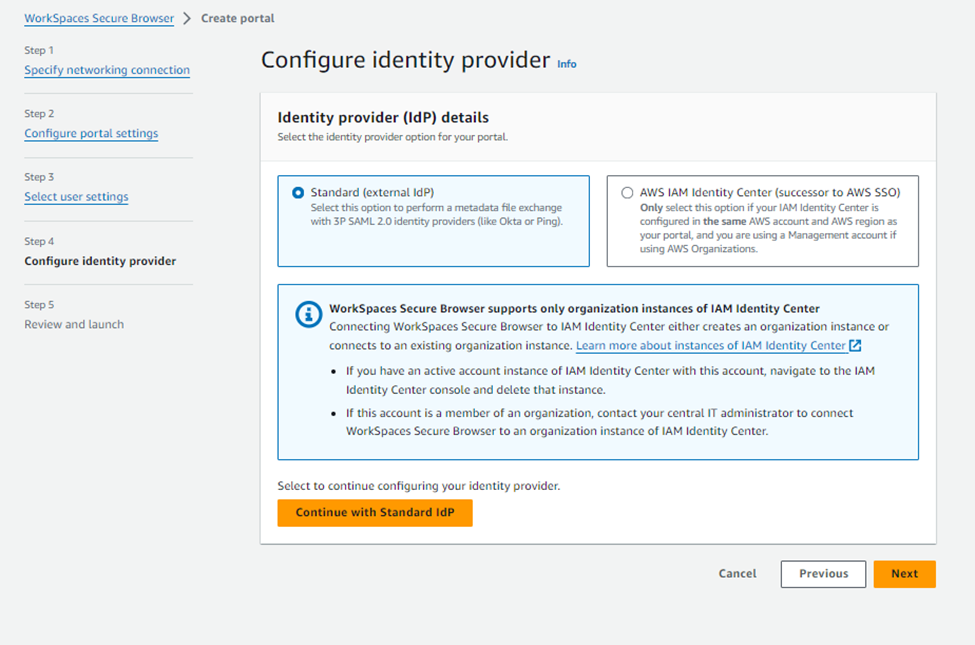The height and width of the screenshot is (645, 975).
Task: Click the Step 2 label in sidebar
Action: (39, 113)
